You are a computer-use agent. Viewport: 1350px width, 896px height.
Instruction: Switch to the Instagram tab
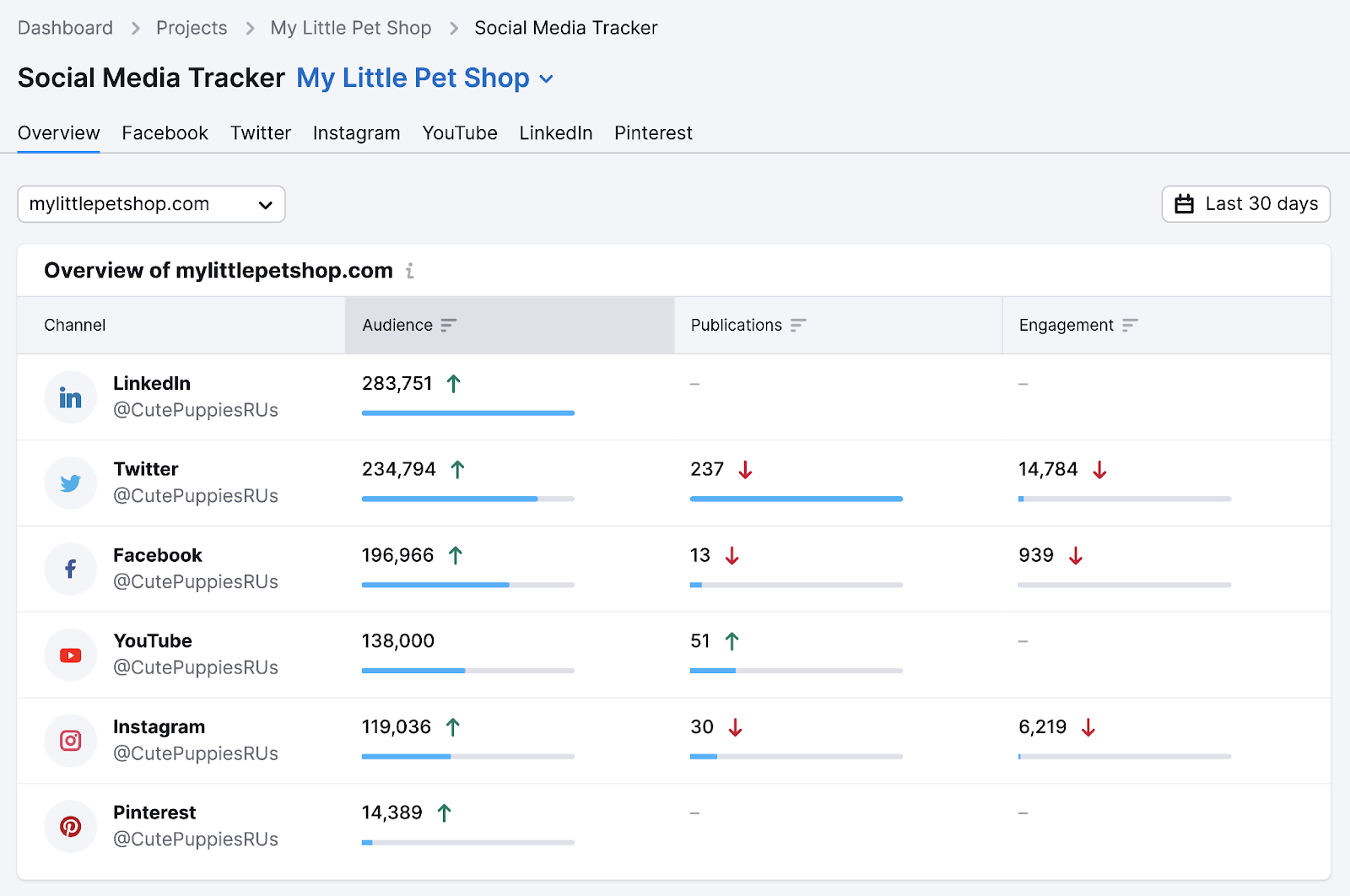point(356,132)
